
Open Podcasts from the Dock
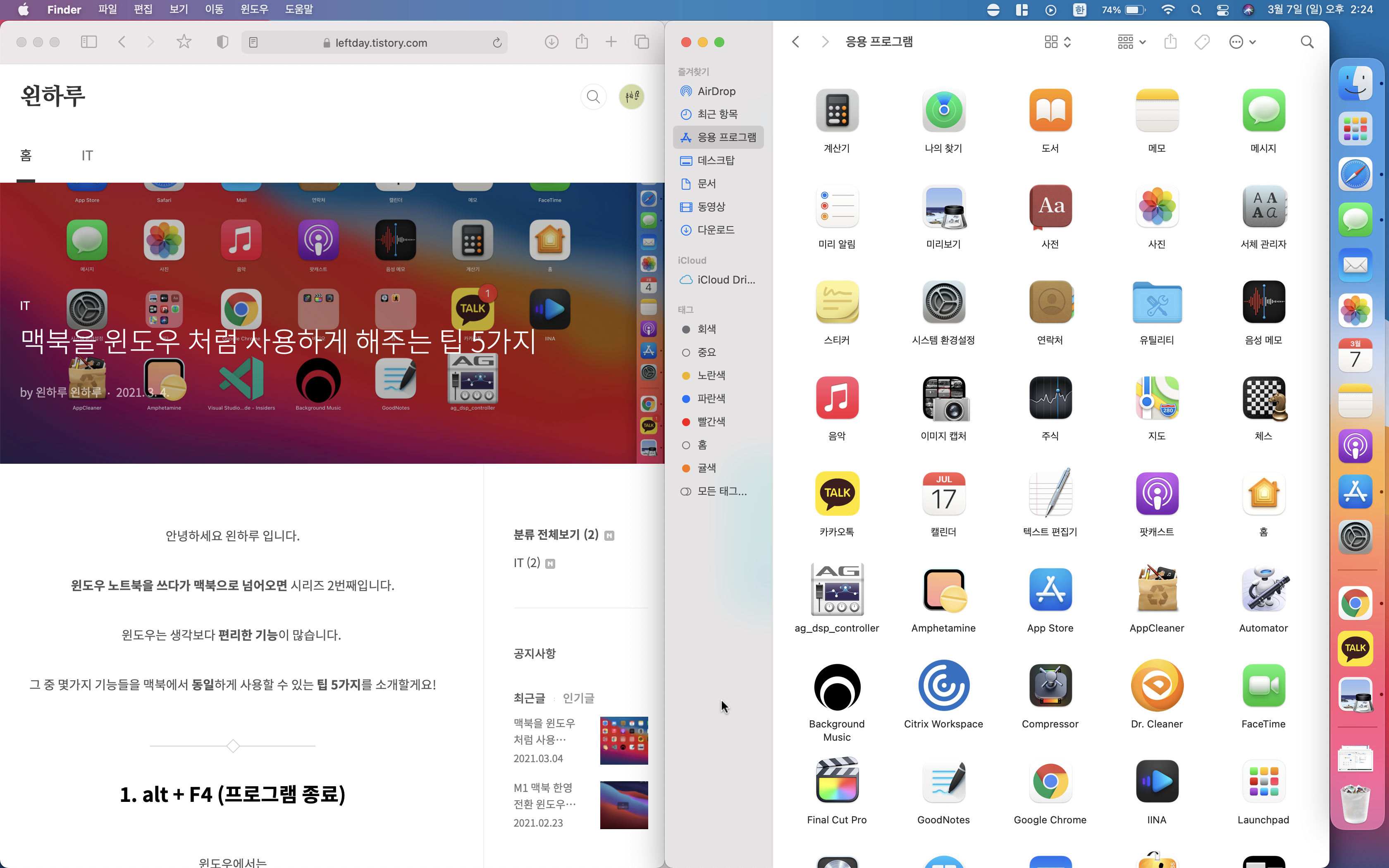pos(1355,446)
